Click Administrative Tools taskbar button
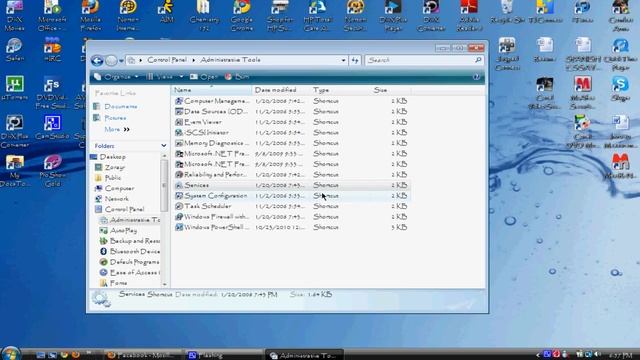This screenshot has height=360, width=640. click(x=304, y=355)
